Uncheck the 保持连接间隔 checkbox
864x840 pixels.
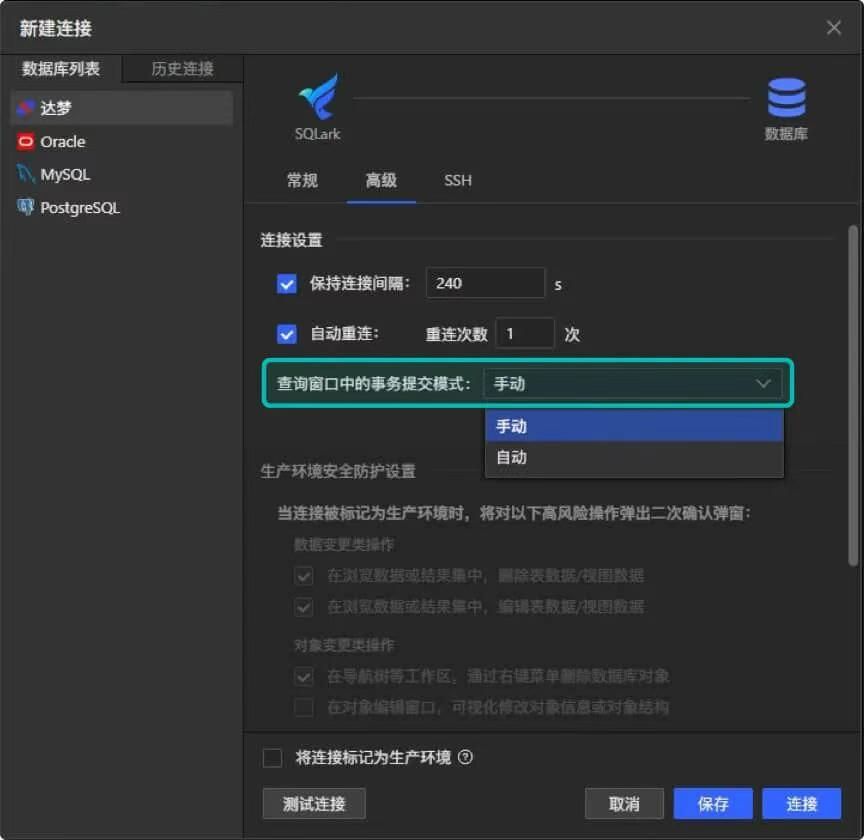click(x=287, y=284)
